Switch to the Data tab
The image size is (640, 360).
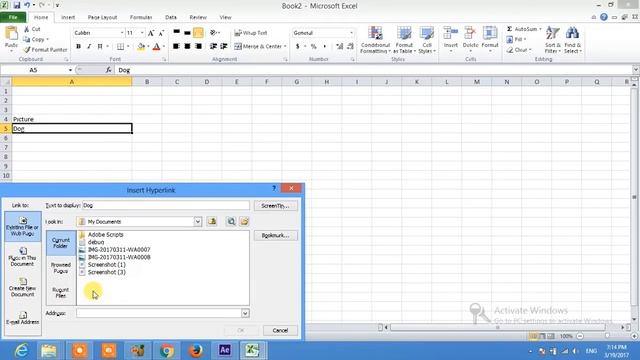coord(171,17)
